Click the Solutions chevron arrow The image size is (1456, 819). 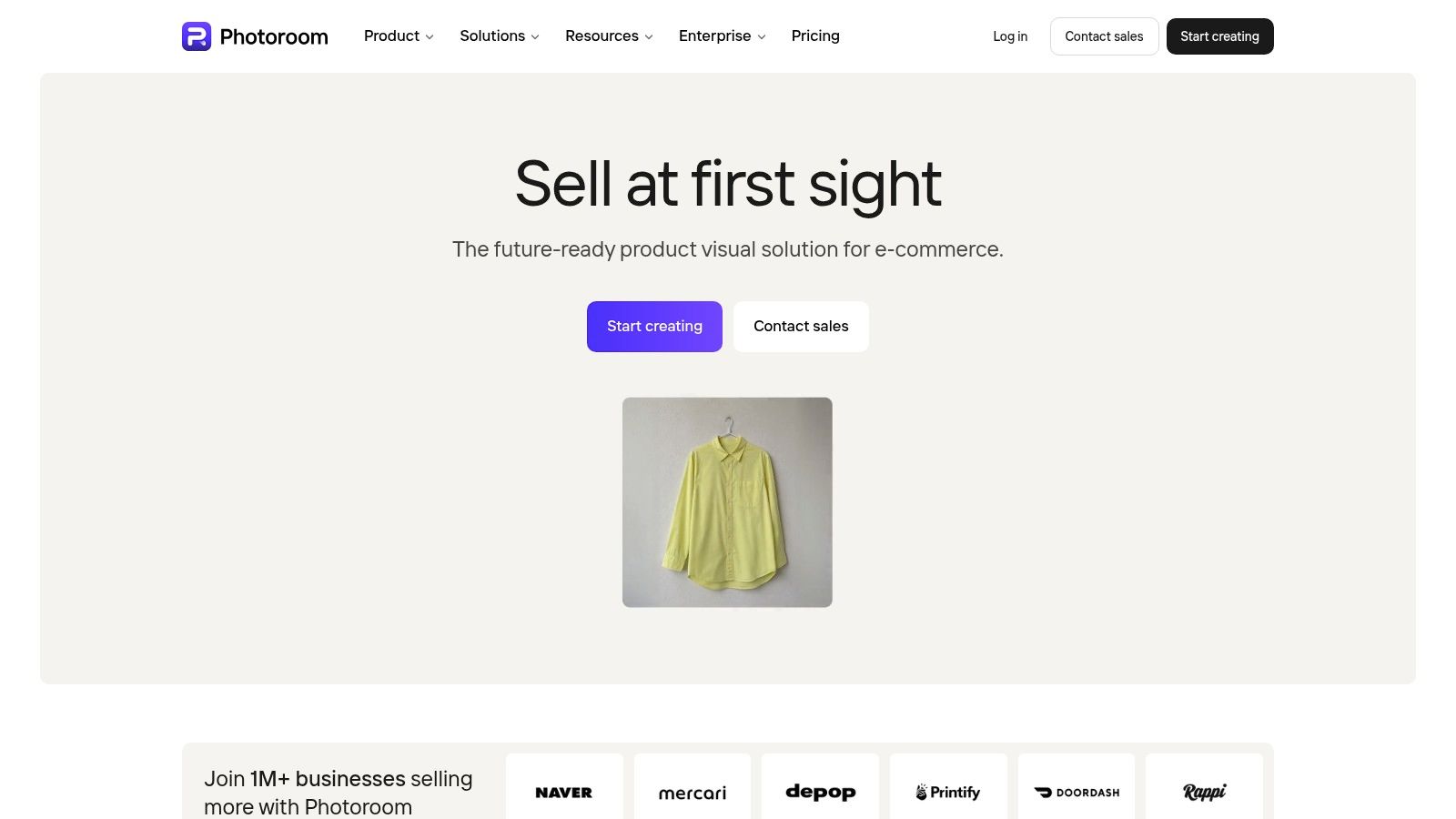535,37
